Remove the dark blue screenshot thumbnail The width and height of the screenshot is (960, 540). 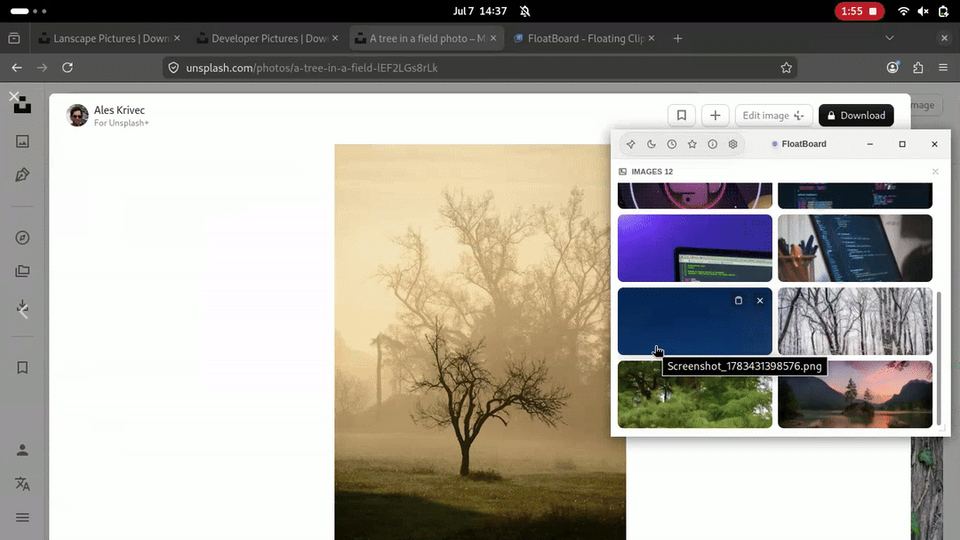point(760,301)
